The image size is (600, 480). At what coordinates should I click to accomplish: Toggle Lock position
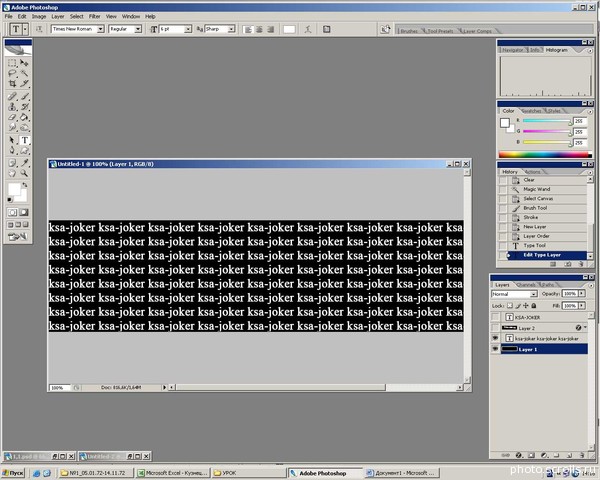(526, 306)
